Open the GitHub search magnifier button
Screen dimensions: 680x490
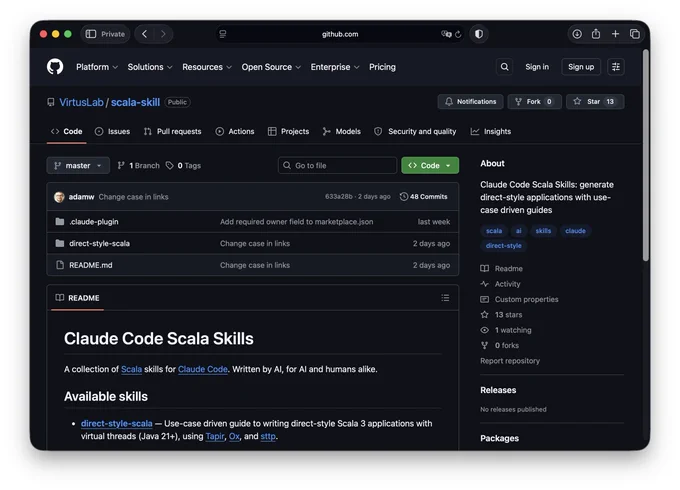(x=504, y=67)
